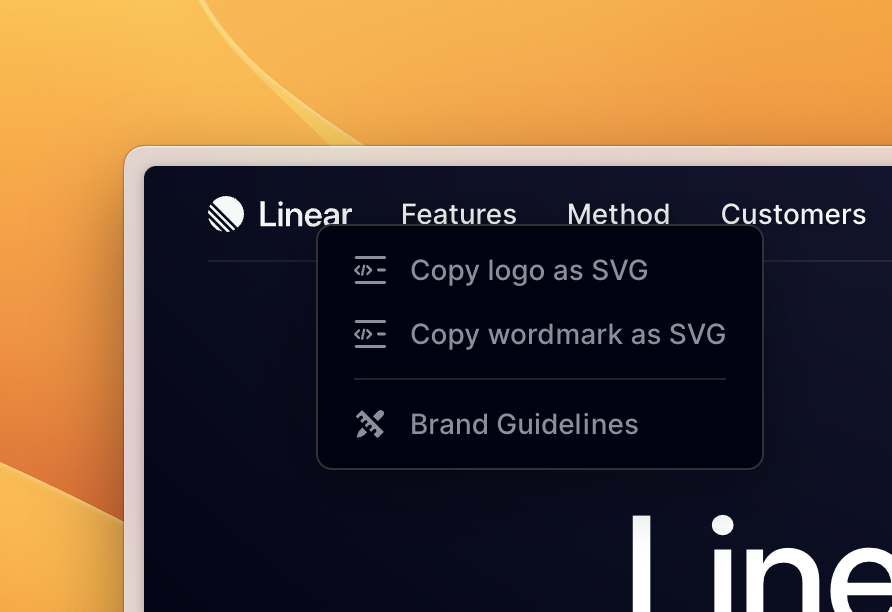Click pencil-ruler icon beside Brand Guidelines

point(370,424)
